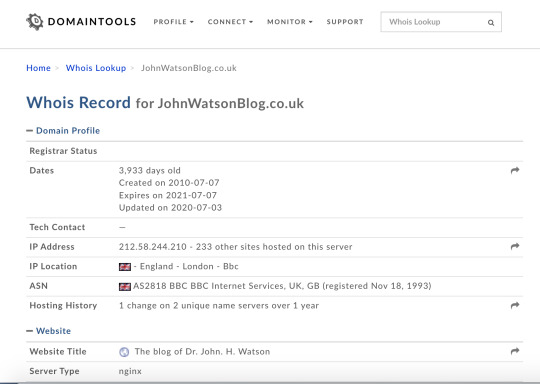This screenshot has width=540, height=384.
Task: Click the UK flag in IP Location row
Action: coord(125,267)
